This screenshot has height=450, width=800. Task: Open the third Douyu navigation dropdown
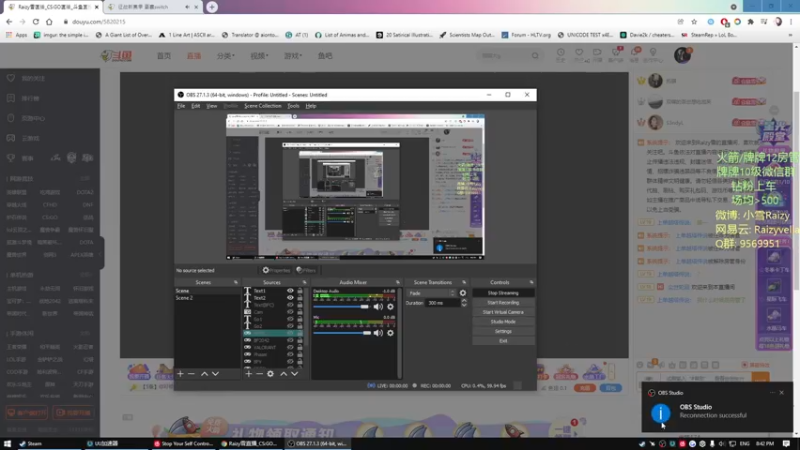click(x=226, y=56)
